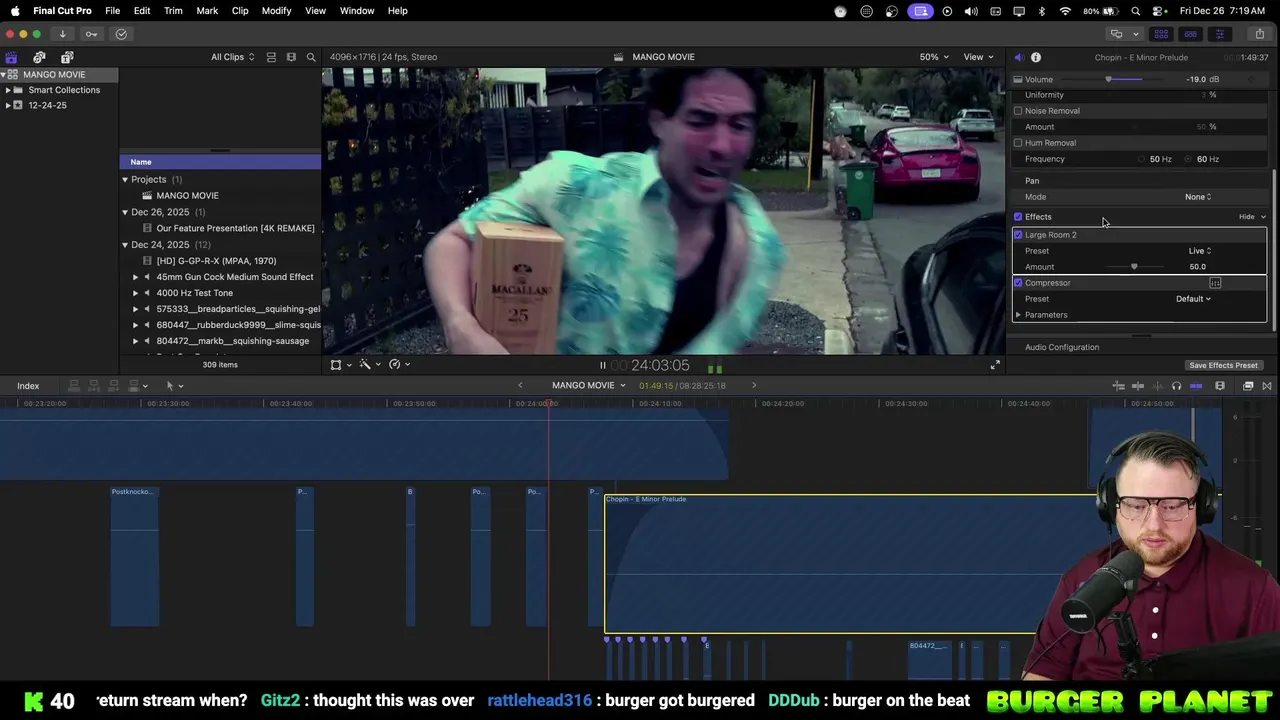This screenshot has height=720, width=1280.
Task: Open the Trim menu
Action: click(x=173, y=11)
